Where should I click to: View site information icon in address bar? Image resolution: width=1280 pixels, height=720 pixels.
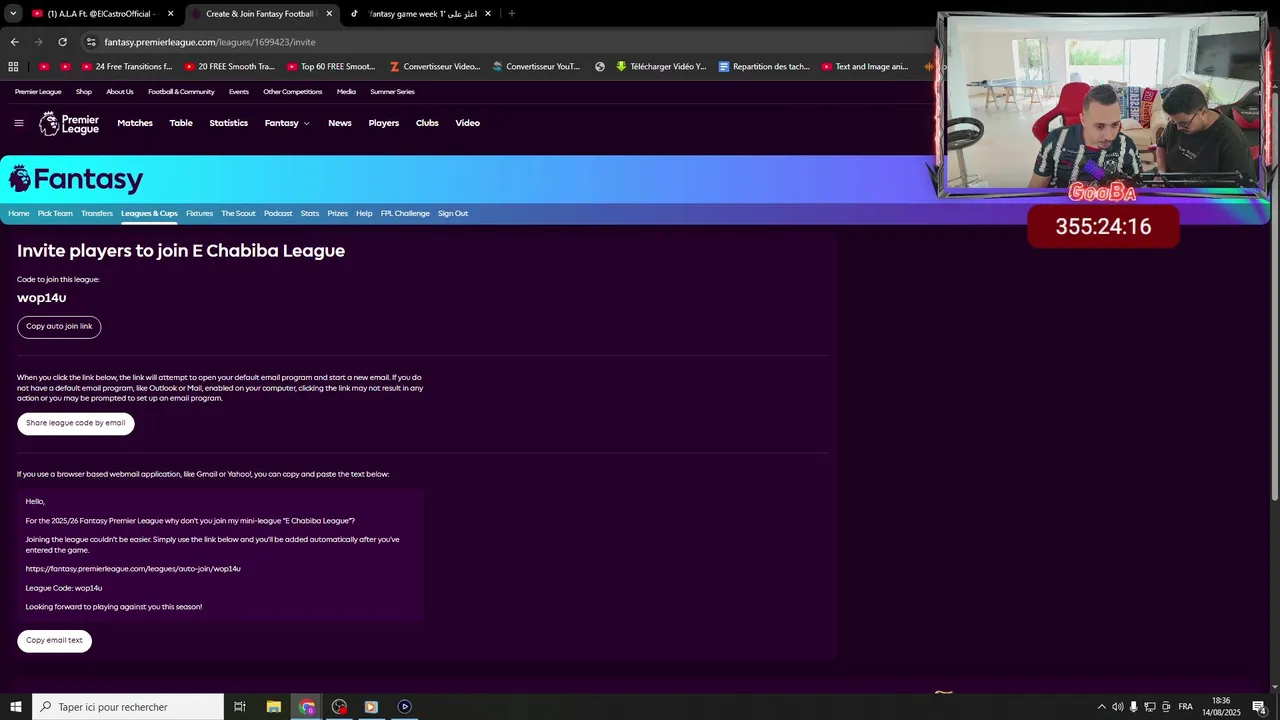[x=91, y=42]
